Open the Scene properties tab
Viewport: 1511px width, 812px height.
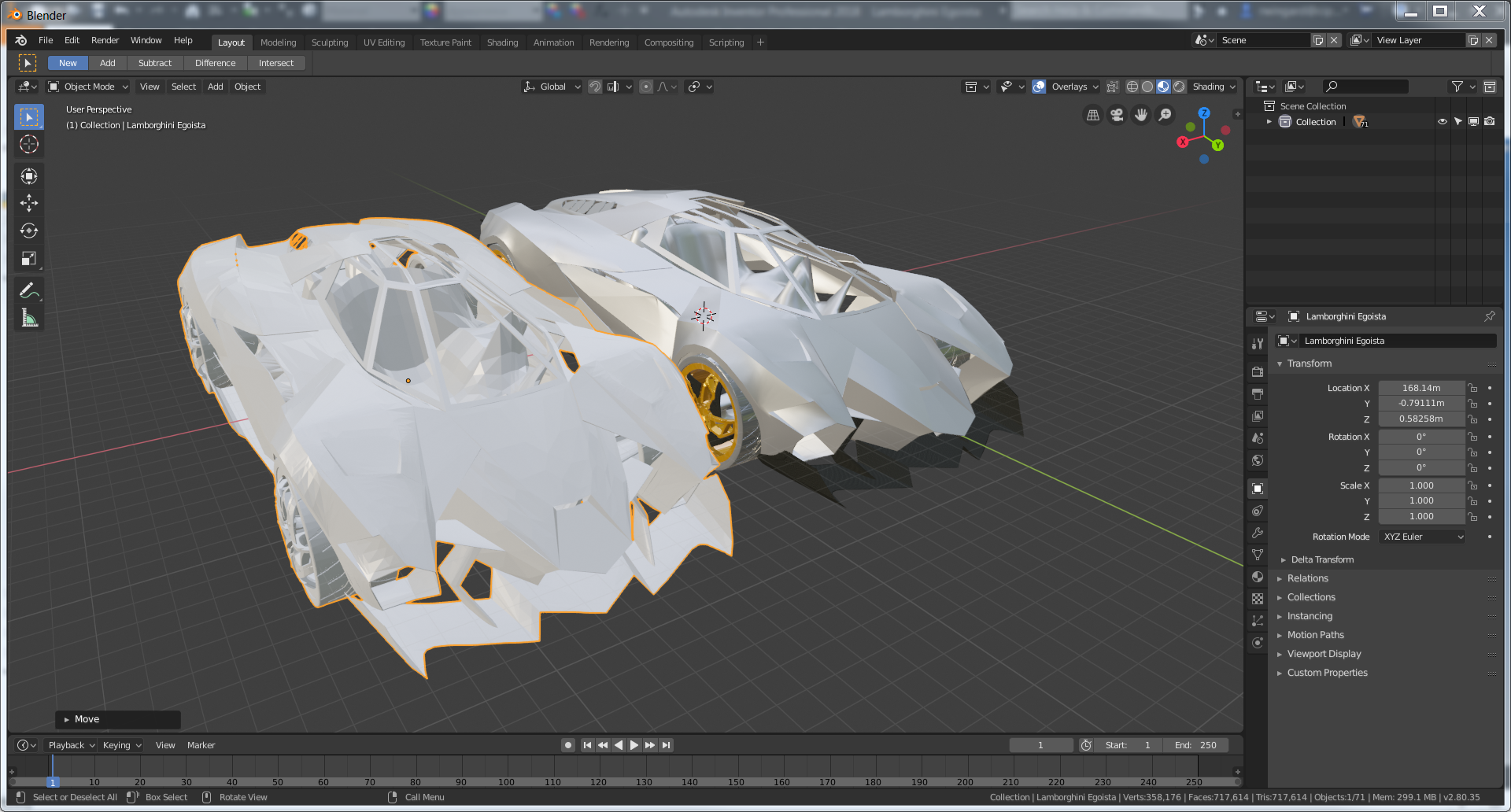coord(1258,438)
